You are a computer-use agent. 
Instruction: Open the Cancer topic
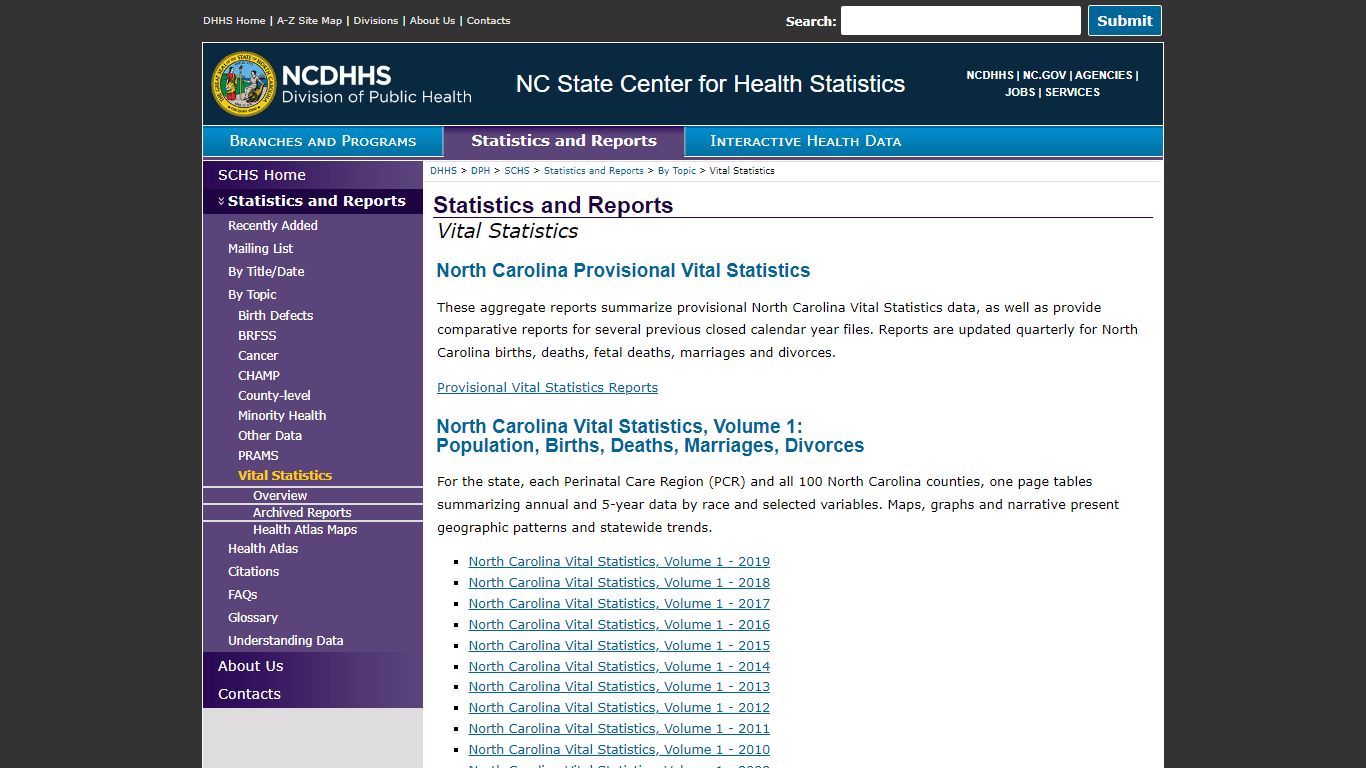(x=258, y=356)
